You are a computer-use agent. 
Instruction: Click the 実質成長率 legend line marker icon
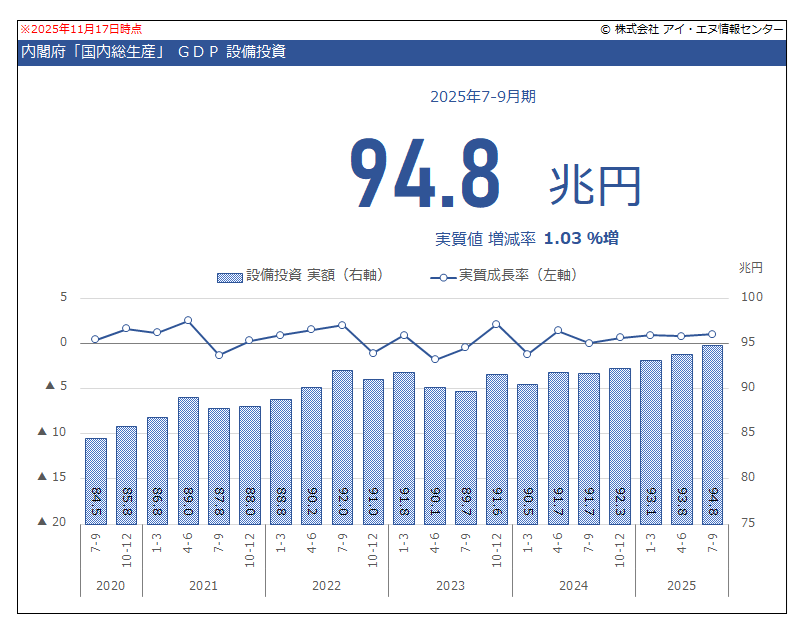point(443,276)
